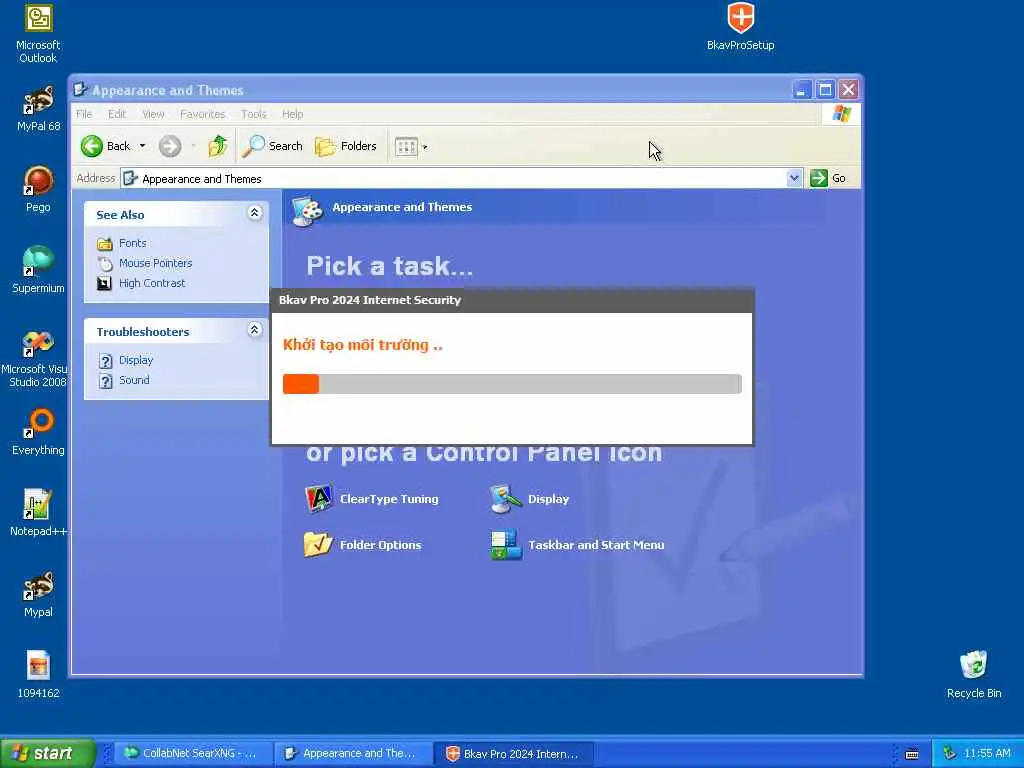Image resolution: width=1024 pixels, height=768 pixels.
Task: Open Folder Options icon
Action: click(363, 545)
